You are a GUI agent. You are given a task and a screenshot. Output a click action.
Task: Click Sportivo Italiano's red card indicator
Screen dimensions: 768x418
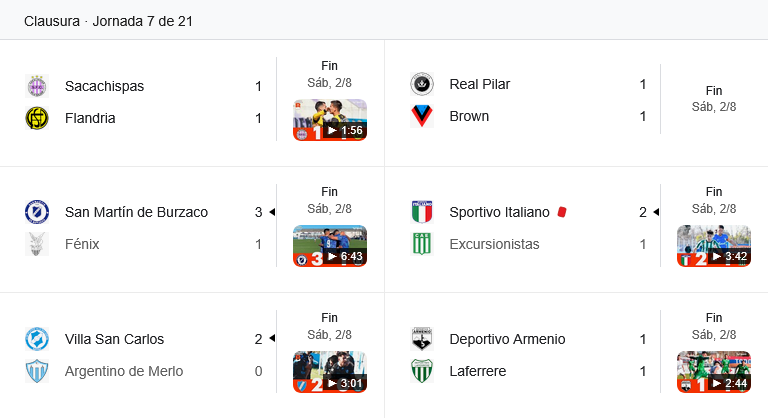562,212
